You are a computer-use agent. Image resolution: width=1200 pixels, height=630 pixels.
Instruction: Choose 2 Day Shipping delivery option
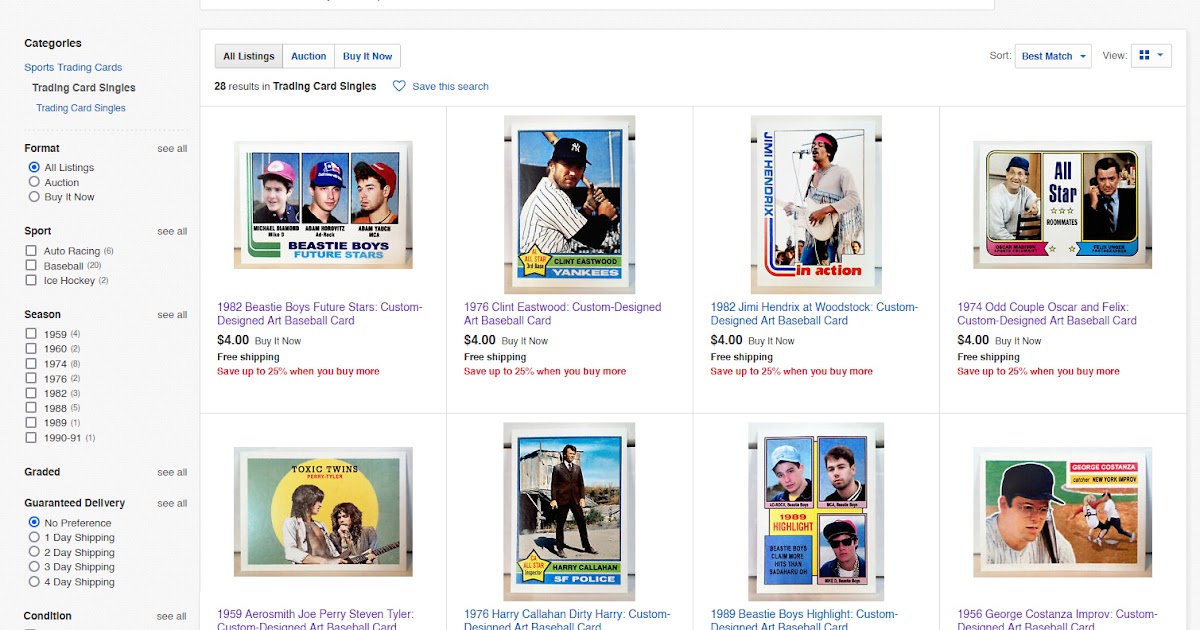point(34,552)
